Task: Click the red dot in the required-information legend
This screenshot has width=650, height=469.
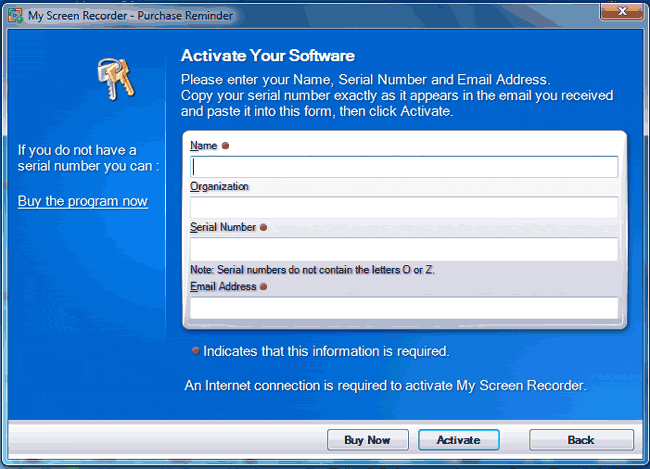Action: pos(196,351)
